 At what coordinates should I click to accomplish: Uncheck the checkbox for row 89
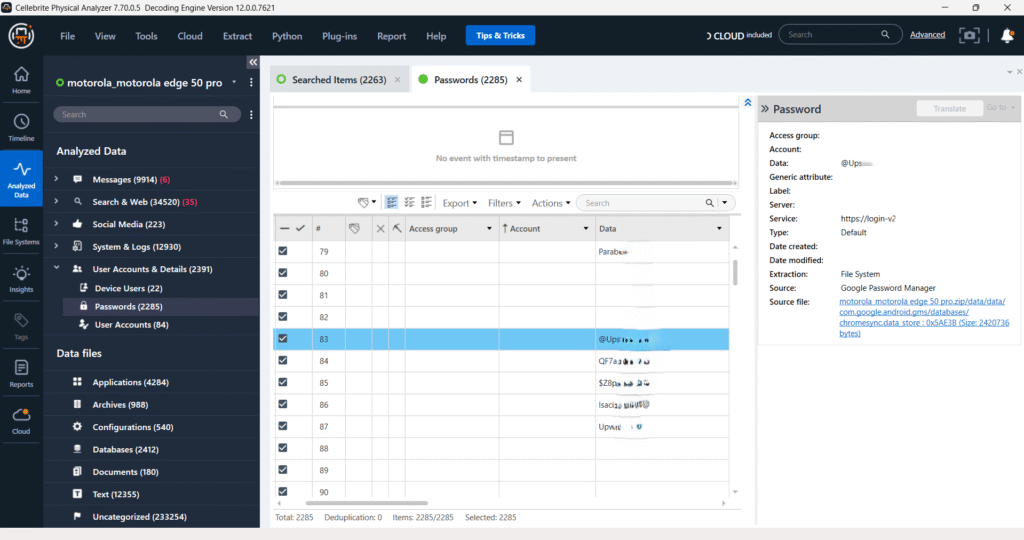pyautogui.click(x=283, y=469)
